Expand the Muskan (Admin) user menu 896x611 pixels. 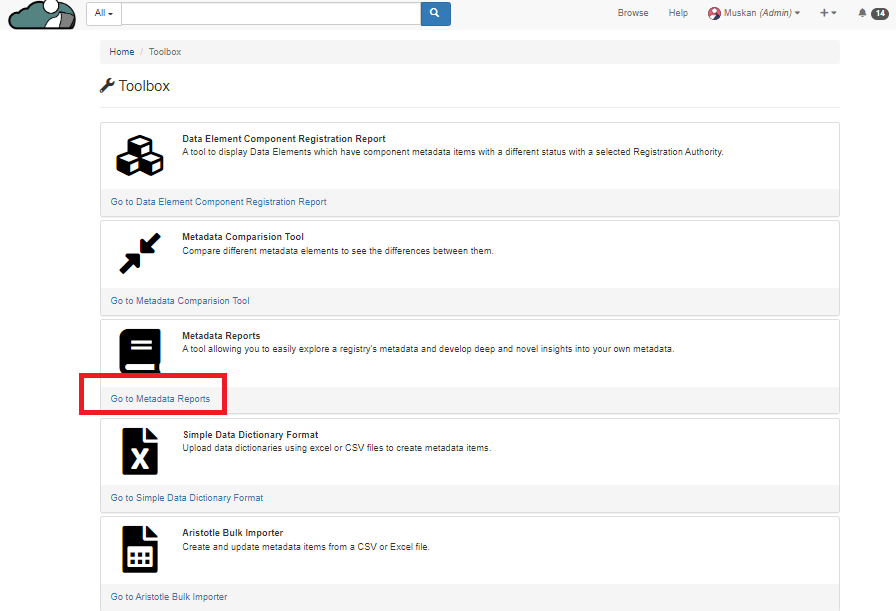click(754, 13)
